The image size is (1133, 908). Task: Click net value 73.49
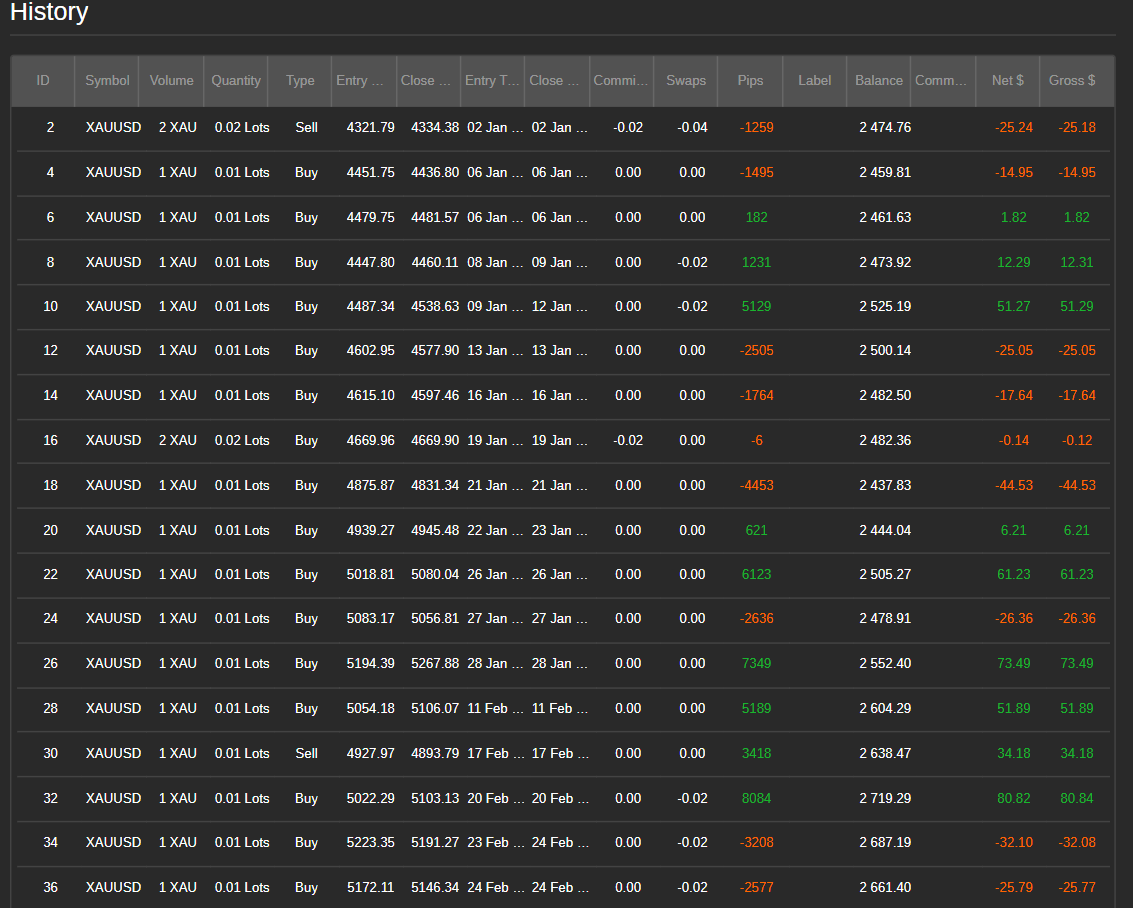pyautogui.click(x=1014, y=663)
